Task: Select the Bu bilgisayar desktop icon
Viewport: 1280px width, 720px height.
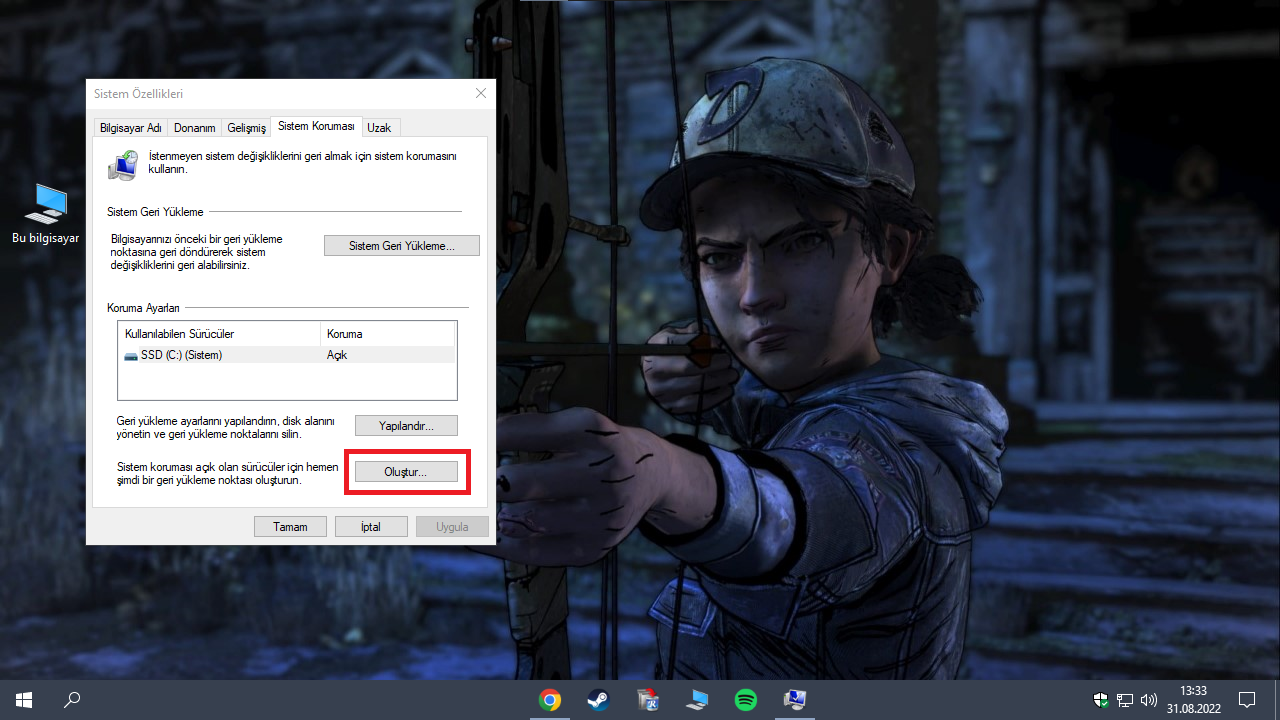Action: [x=45, y=214]
